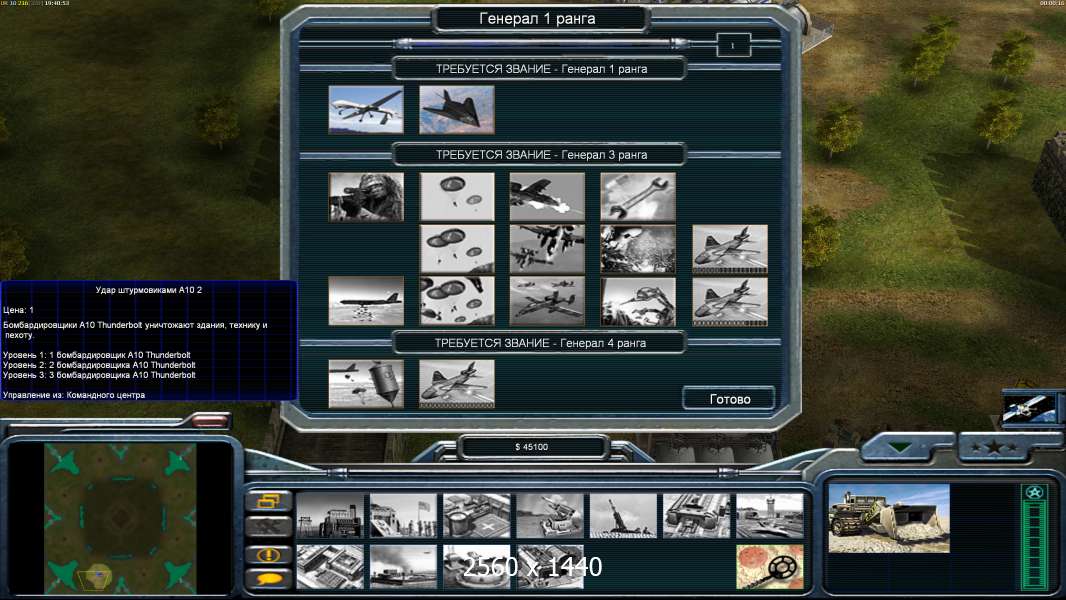Screen dimensions: 1066x600
Task: Pick the level 2 paradrop icon in the middle row
Action: pos(457,249)
